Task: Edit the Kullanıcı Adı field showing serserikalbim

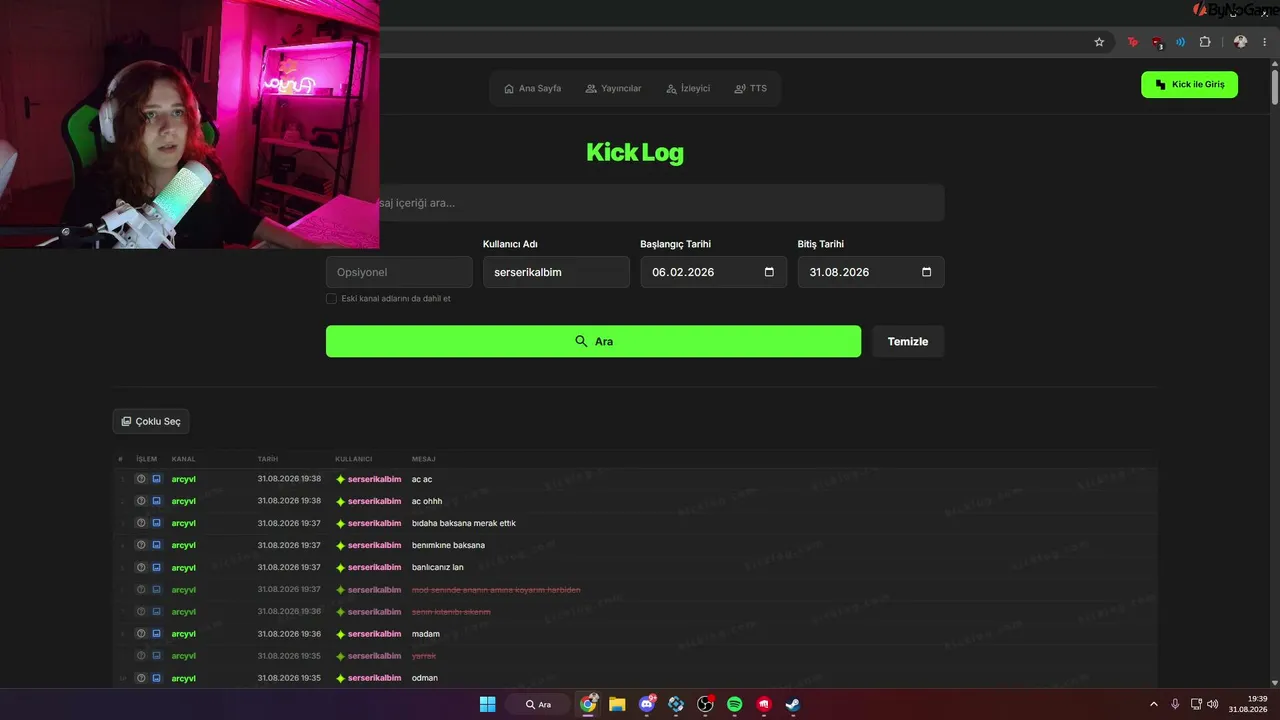Action: click(x=556, y=272)
